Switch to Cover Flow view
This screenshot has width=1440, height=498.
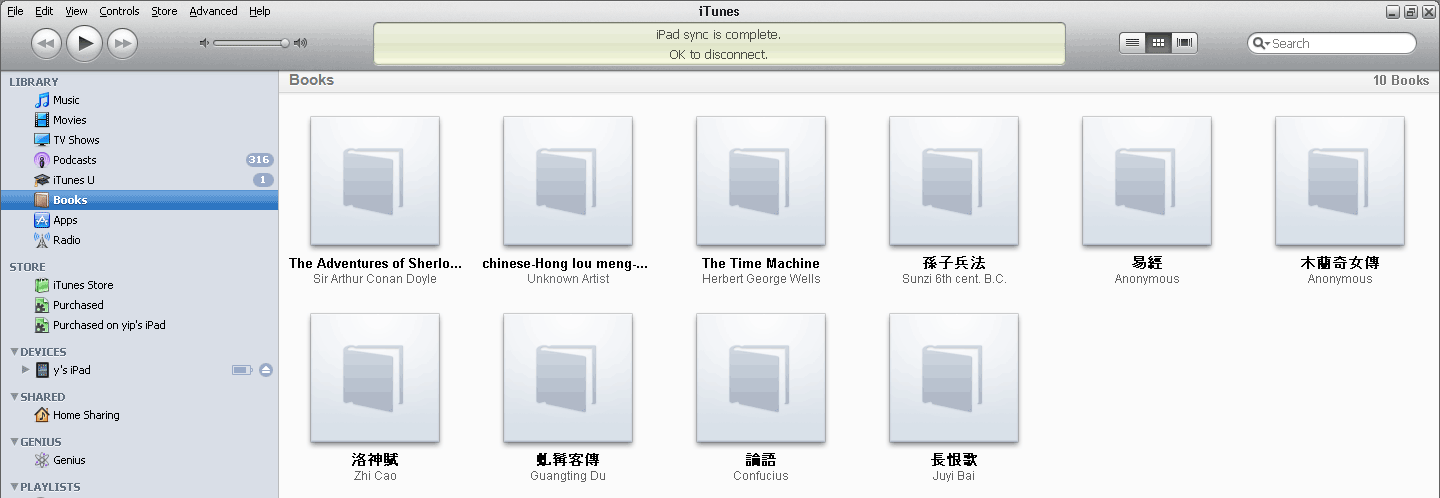[x=1185, y=43]
